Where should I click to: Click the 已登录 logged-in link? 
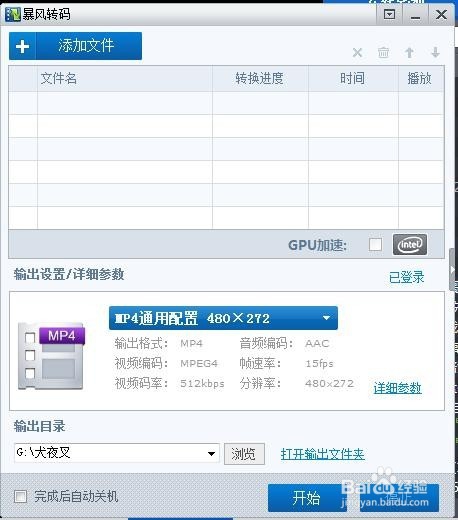406,277
